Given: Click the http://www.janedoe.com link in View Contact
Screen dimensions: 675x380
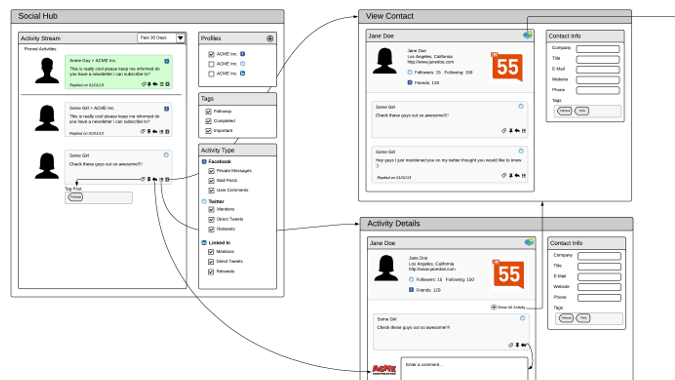Looking at the screenshot, I should (x=430, y=62).
